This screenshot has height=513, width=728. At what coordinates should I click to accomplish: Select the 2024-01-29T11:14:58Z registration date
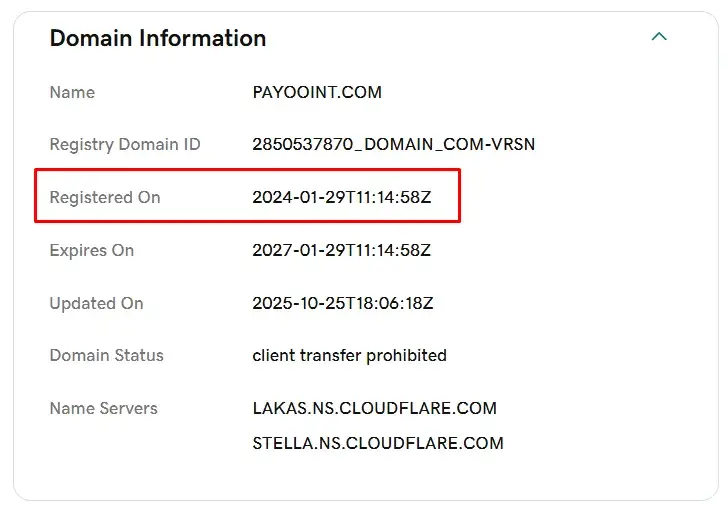[342, 197]
